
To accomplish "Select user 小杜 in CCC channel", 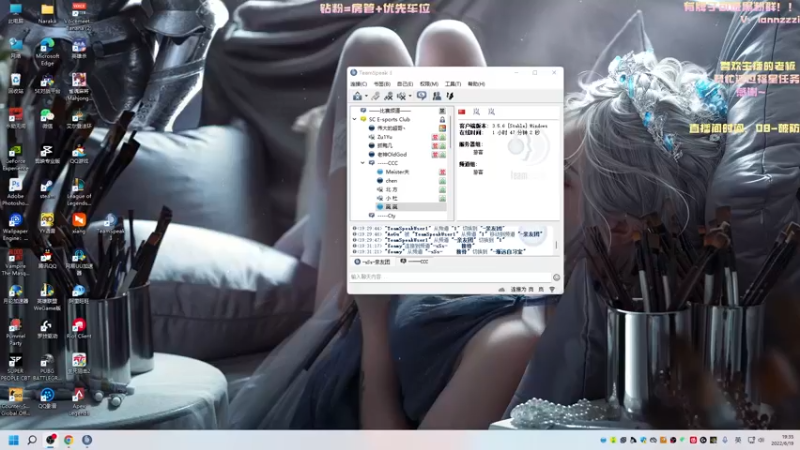I will pyautogui.click(x=391, y=198).
